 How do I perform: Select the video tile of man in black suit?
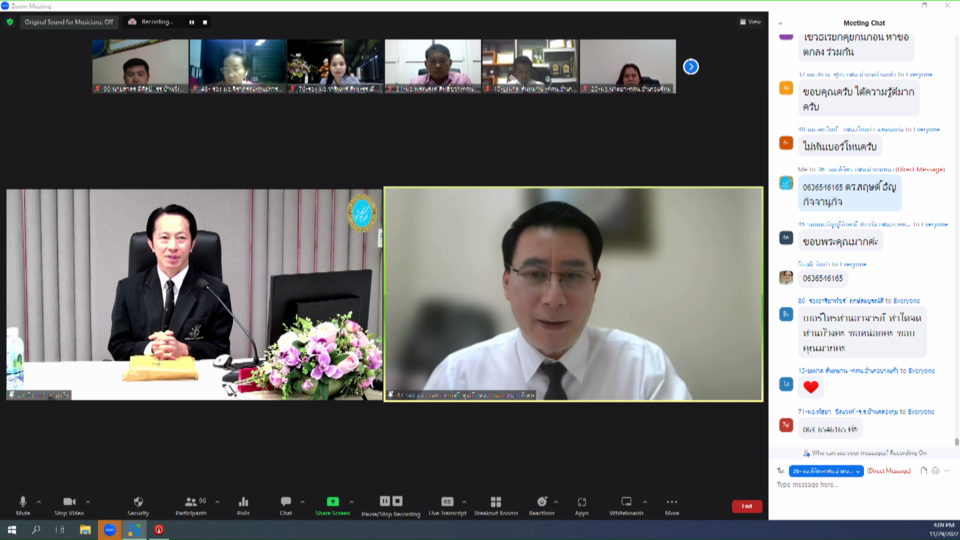pos(194,294)
